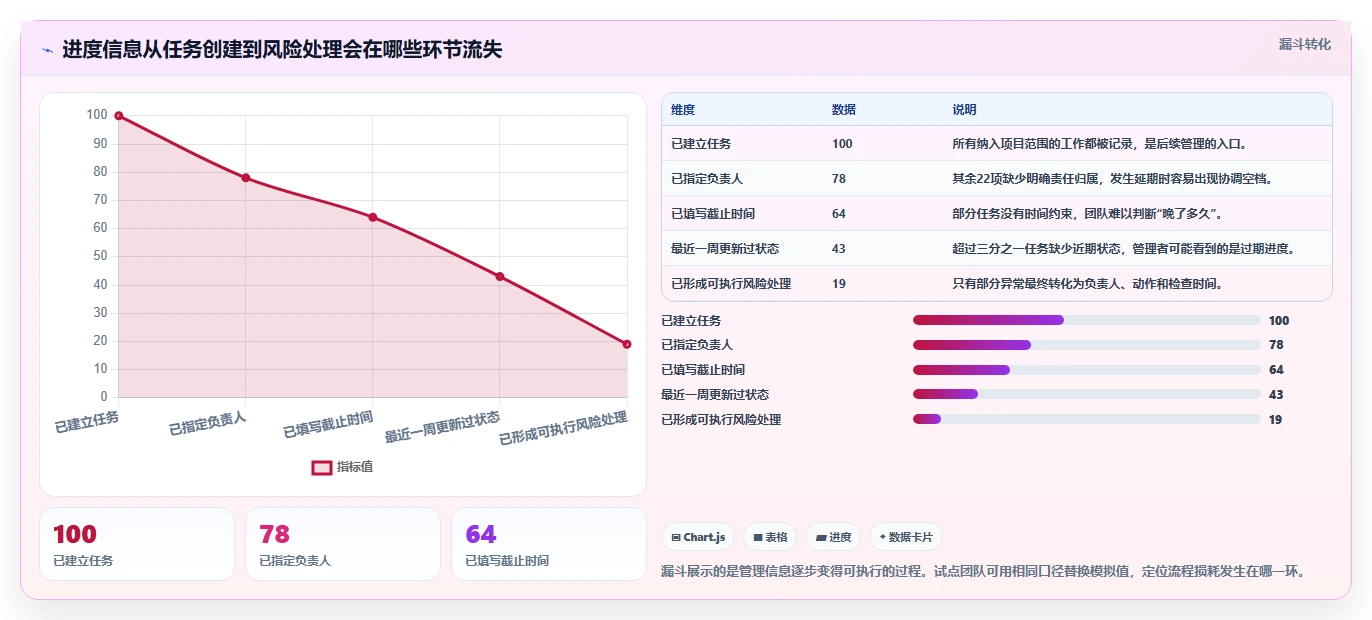Click description starting 所有纳入项目范围
1372x620 pixels.
[1099, 144]
